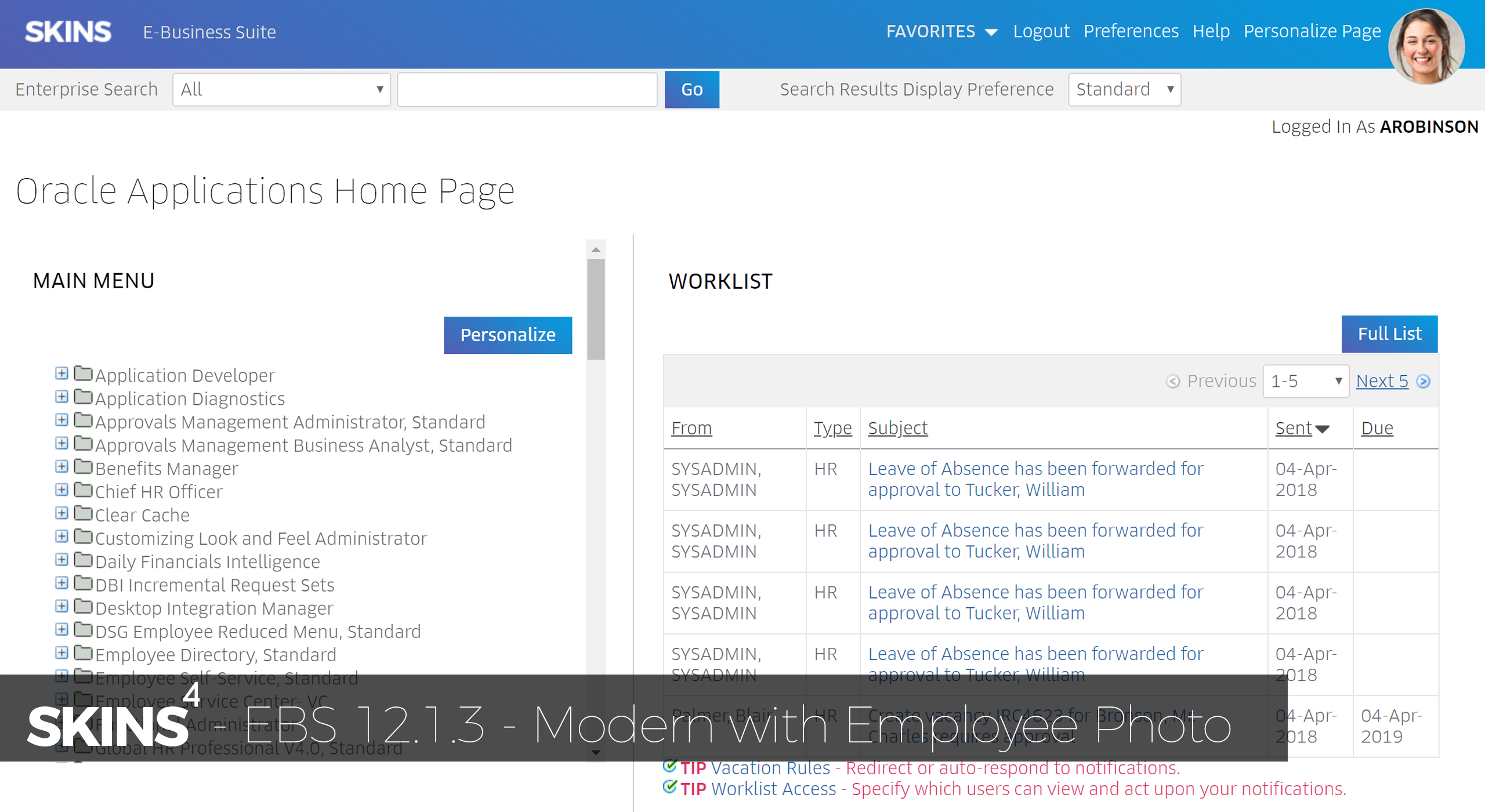Image resolution: width=1485 pixels, height=812 pixels.
Task: Click the Clear Cache folder icon
Action: click(x=84, y=513)
